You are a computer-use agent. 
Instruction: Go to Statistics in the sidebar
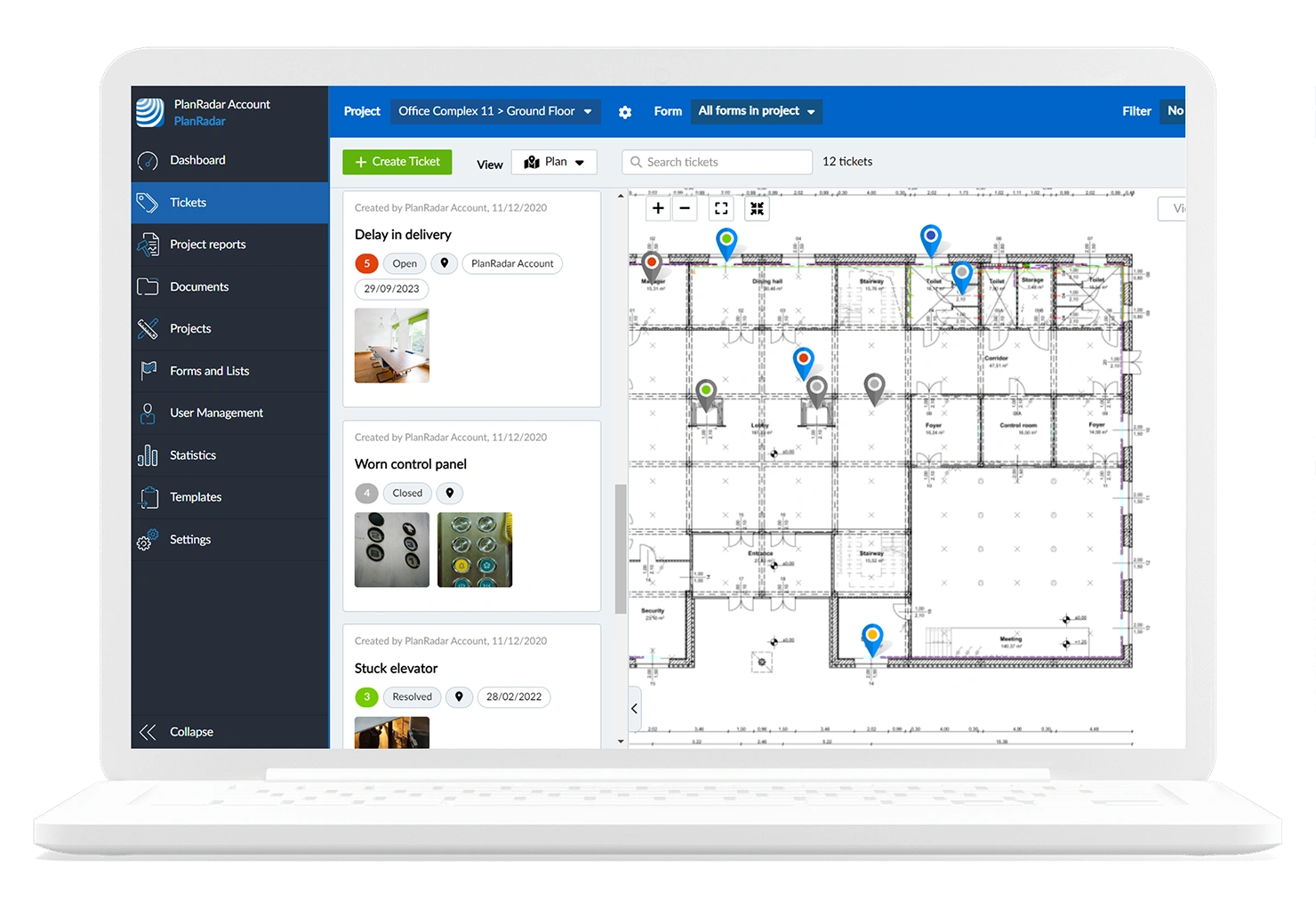click(193, 455)
